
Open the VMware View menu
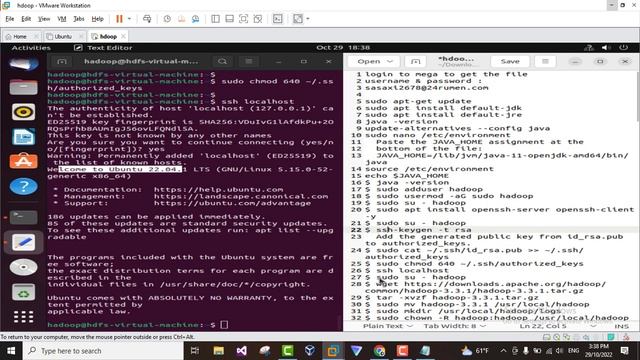pyautogui.click(x=44, y=19)
